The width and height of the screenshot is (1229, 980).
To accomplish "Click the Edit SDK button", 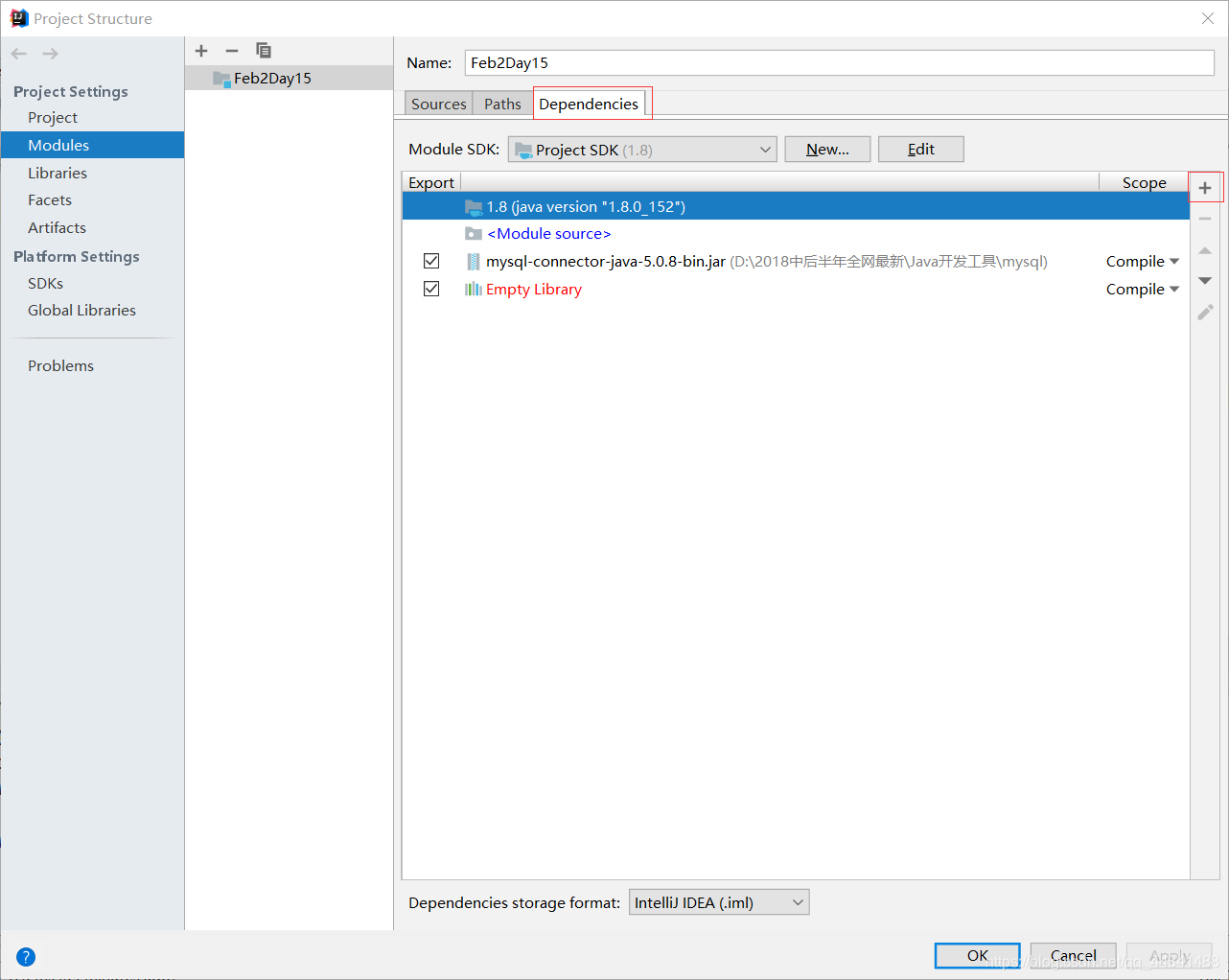I will coord(920,149).
